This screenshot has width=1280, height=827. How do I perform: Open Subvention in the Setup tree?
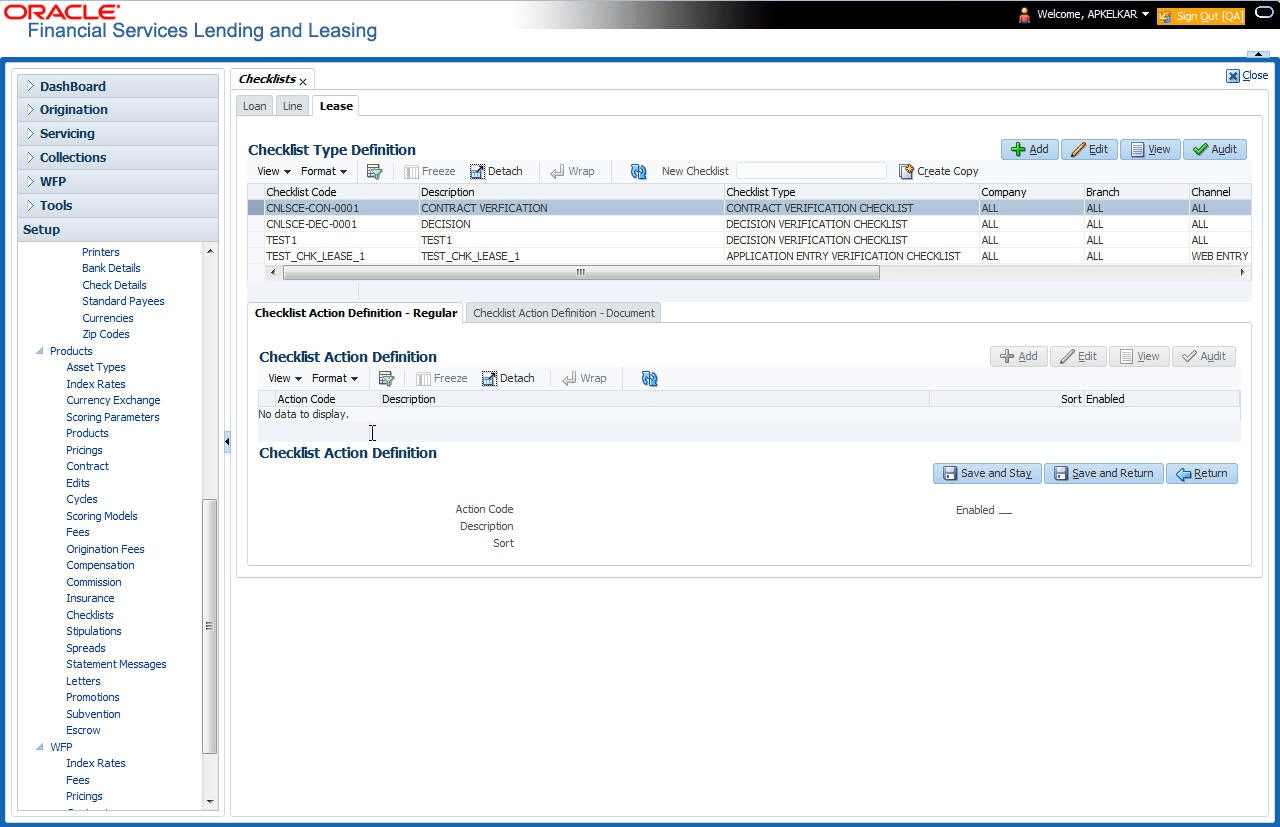pos(93,714)
